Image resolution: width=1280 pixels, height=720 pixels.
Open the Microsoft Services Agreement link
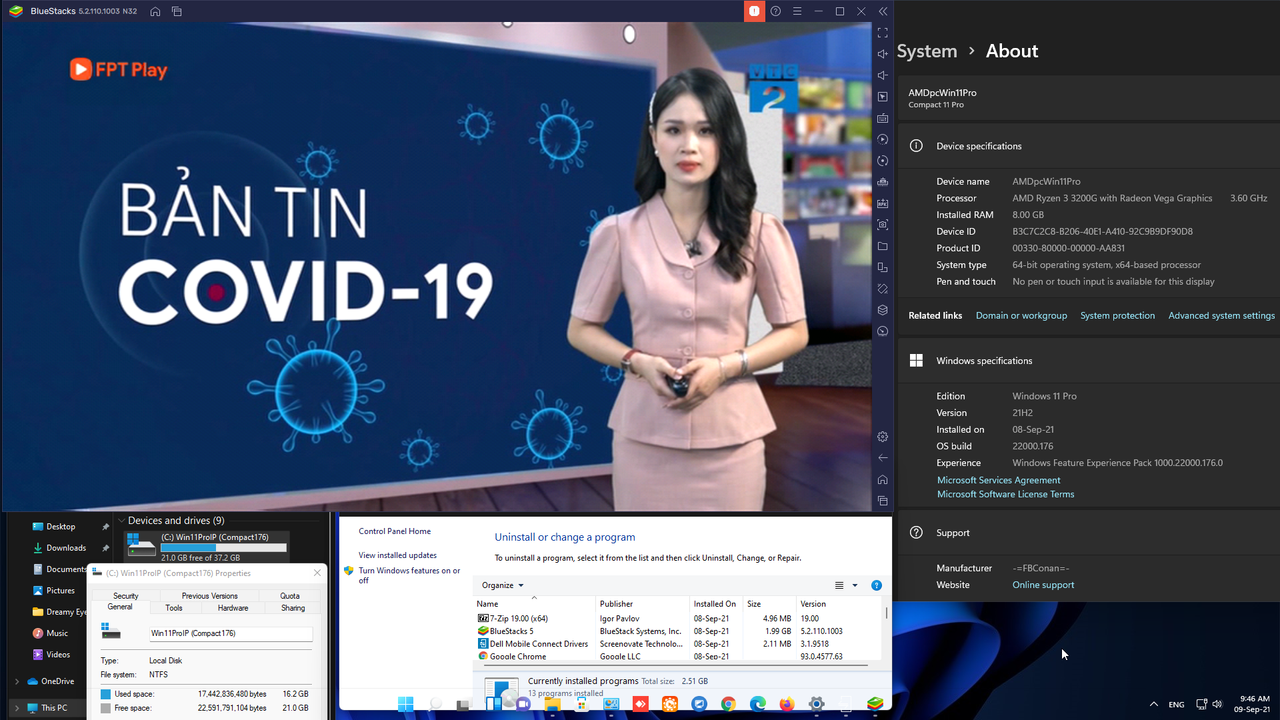(999, 480)
